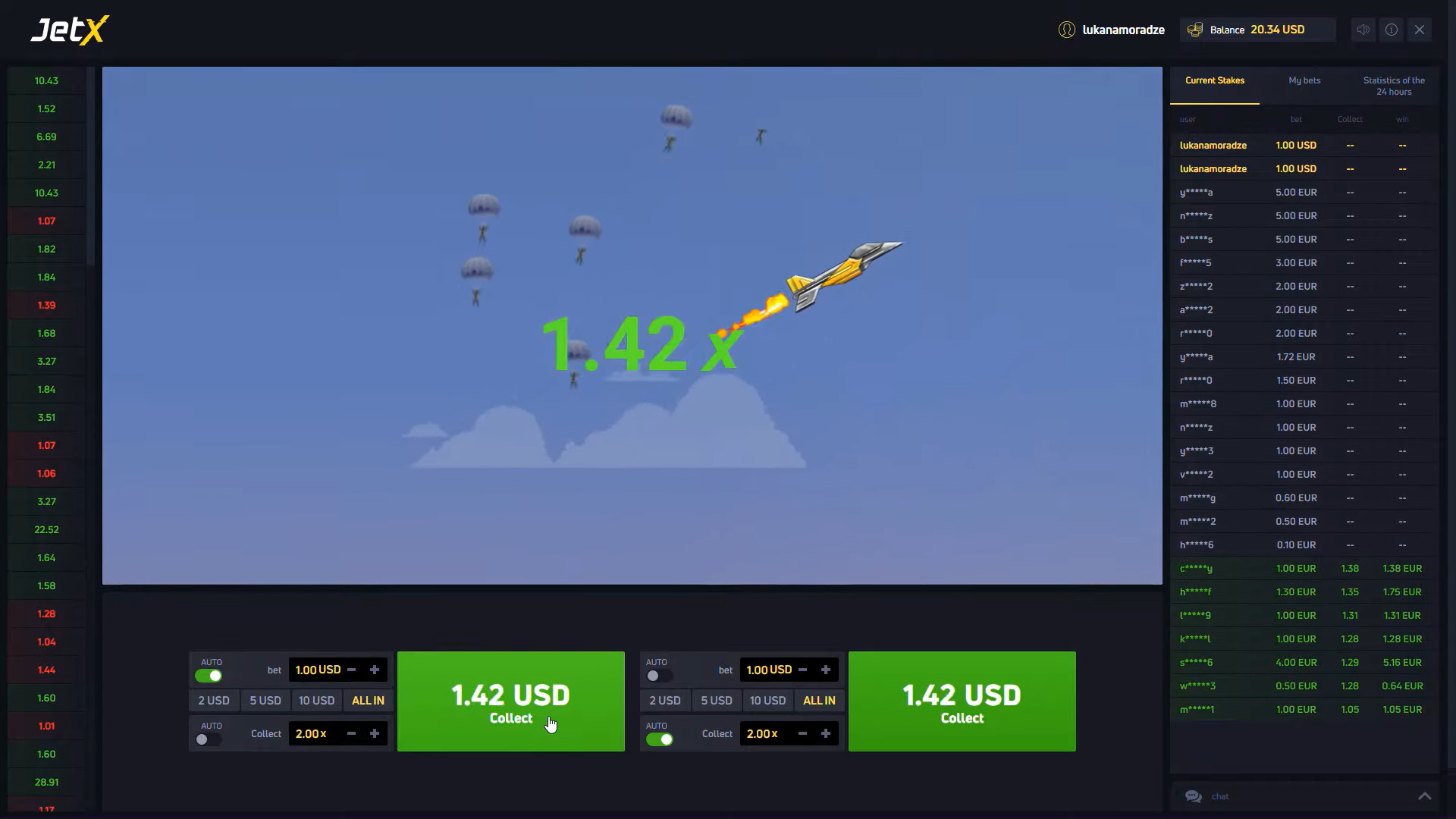Increase right panel auto-collect multiplier

826,733
